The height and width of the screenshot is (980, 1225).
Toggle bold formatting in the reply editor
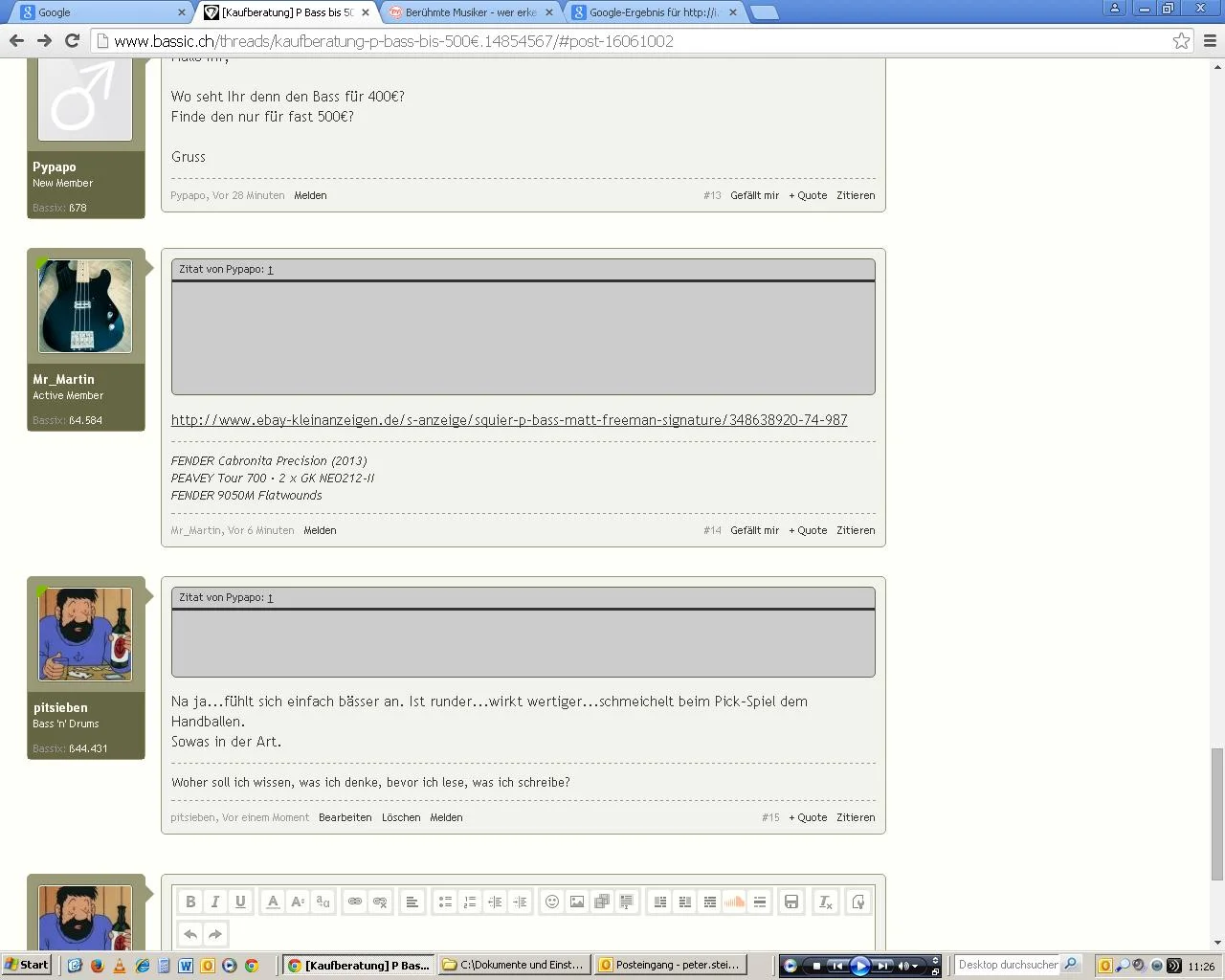[x=190, y=902]
